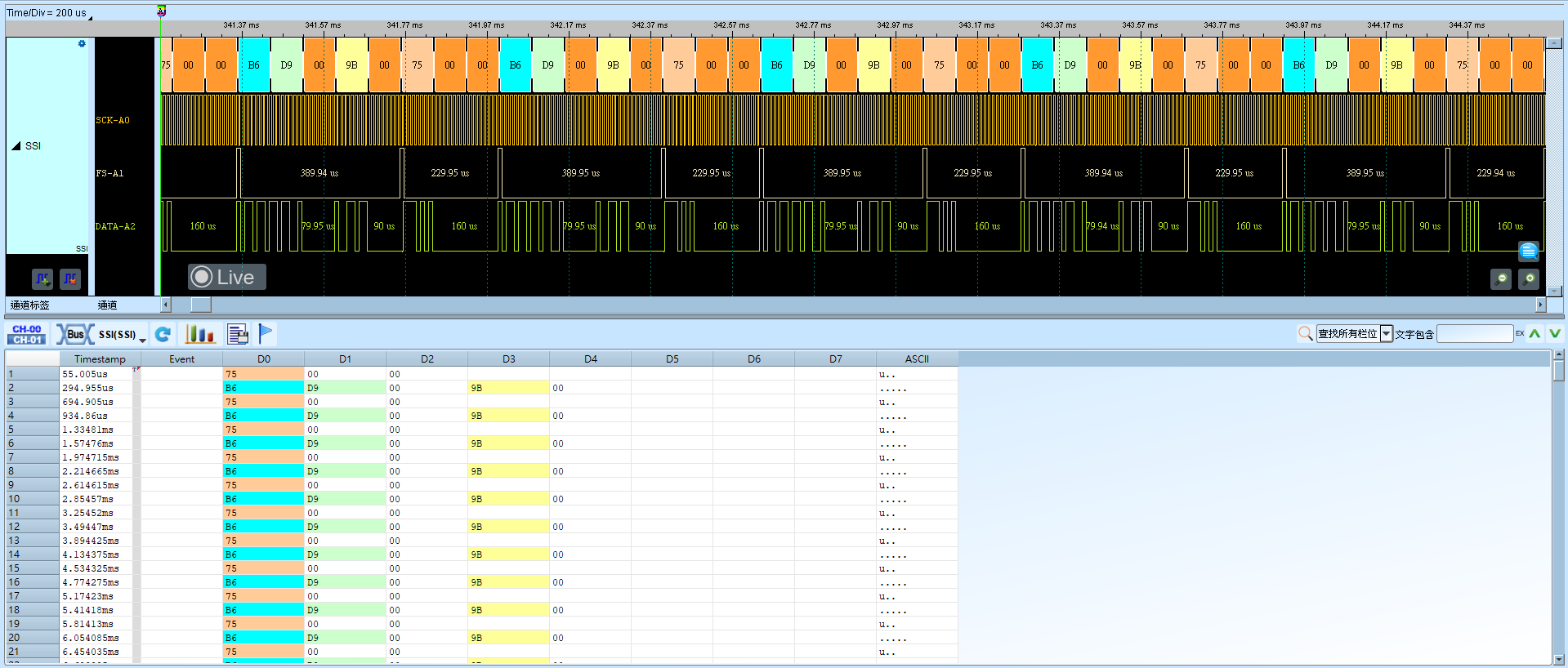Select the SCK-A0 channel label
This screenshot has width=1568, height=668.
coord(113,120)
